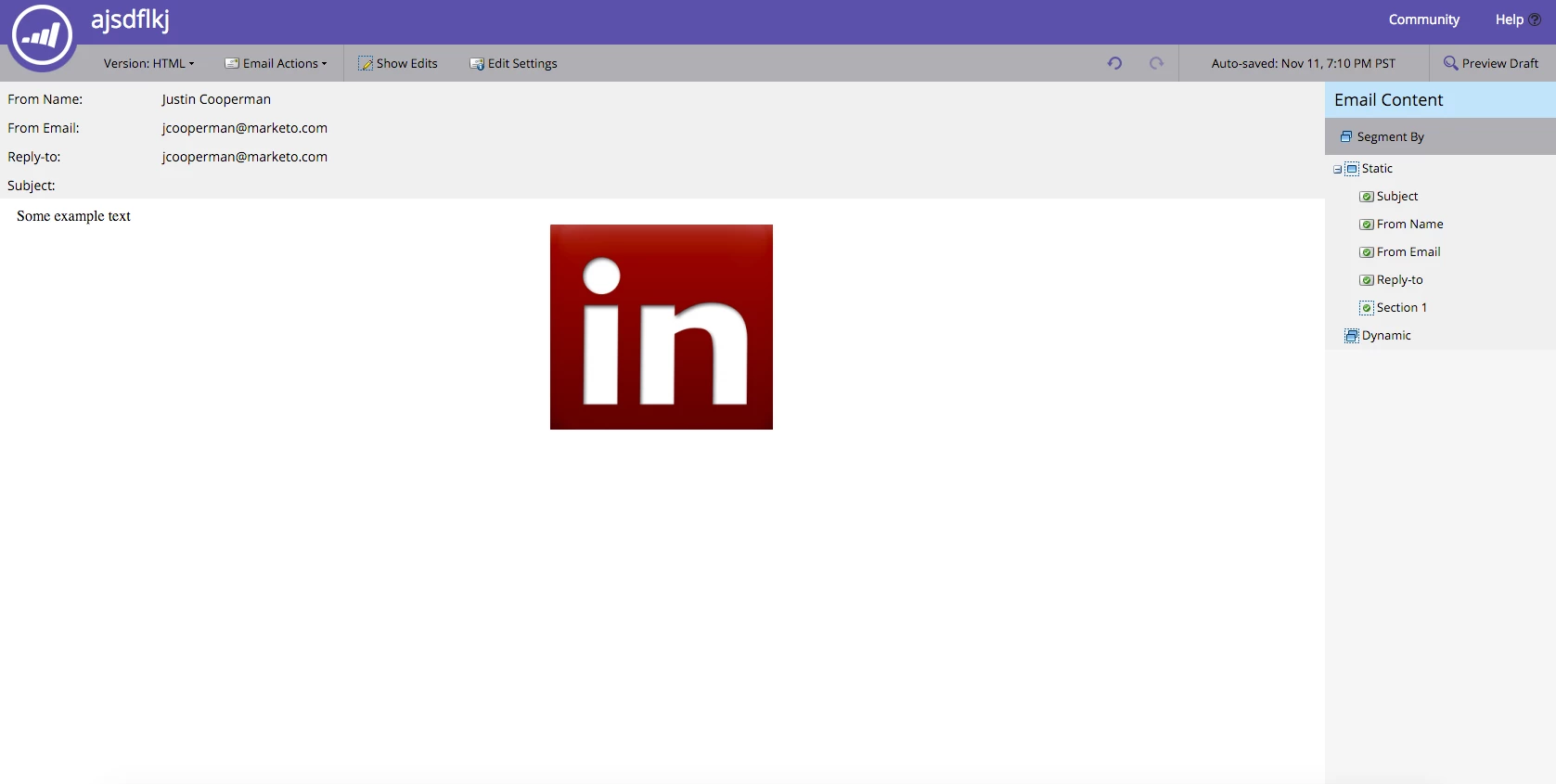Click the Help question mark icon
The width and height of the screenshot is (1556, 784).
click(x=1535, y=19)
